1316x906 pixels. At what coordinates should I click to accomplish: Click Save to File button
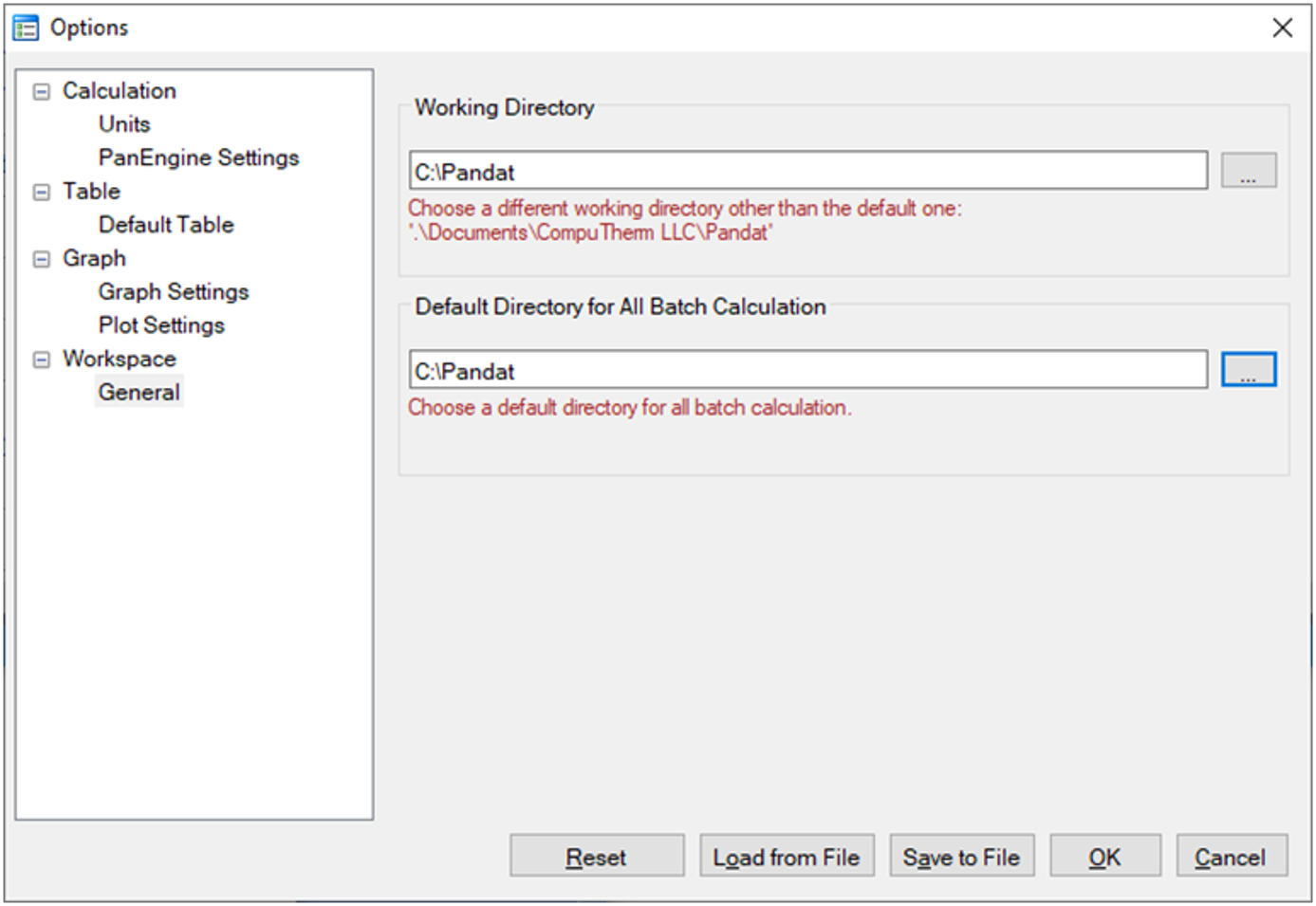pos(961,857)
